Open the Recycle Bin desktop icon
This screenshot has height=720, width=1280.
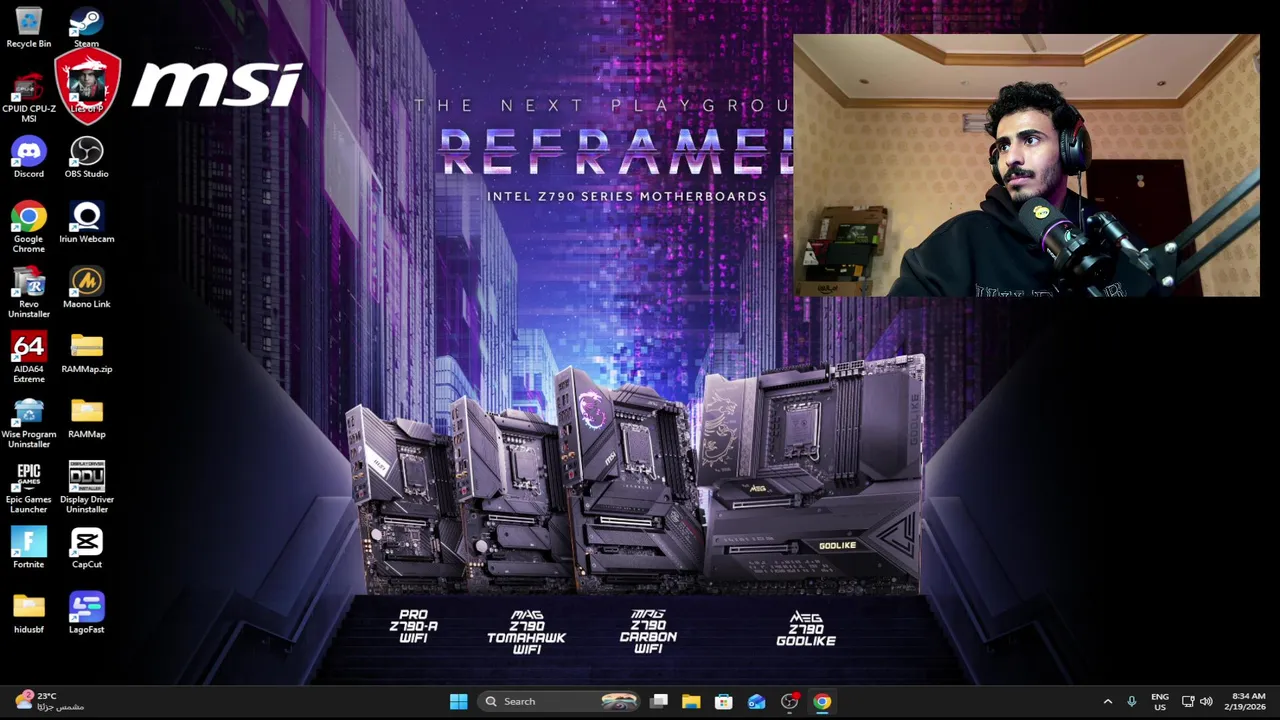(29, 27)
